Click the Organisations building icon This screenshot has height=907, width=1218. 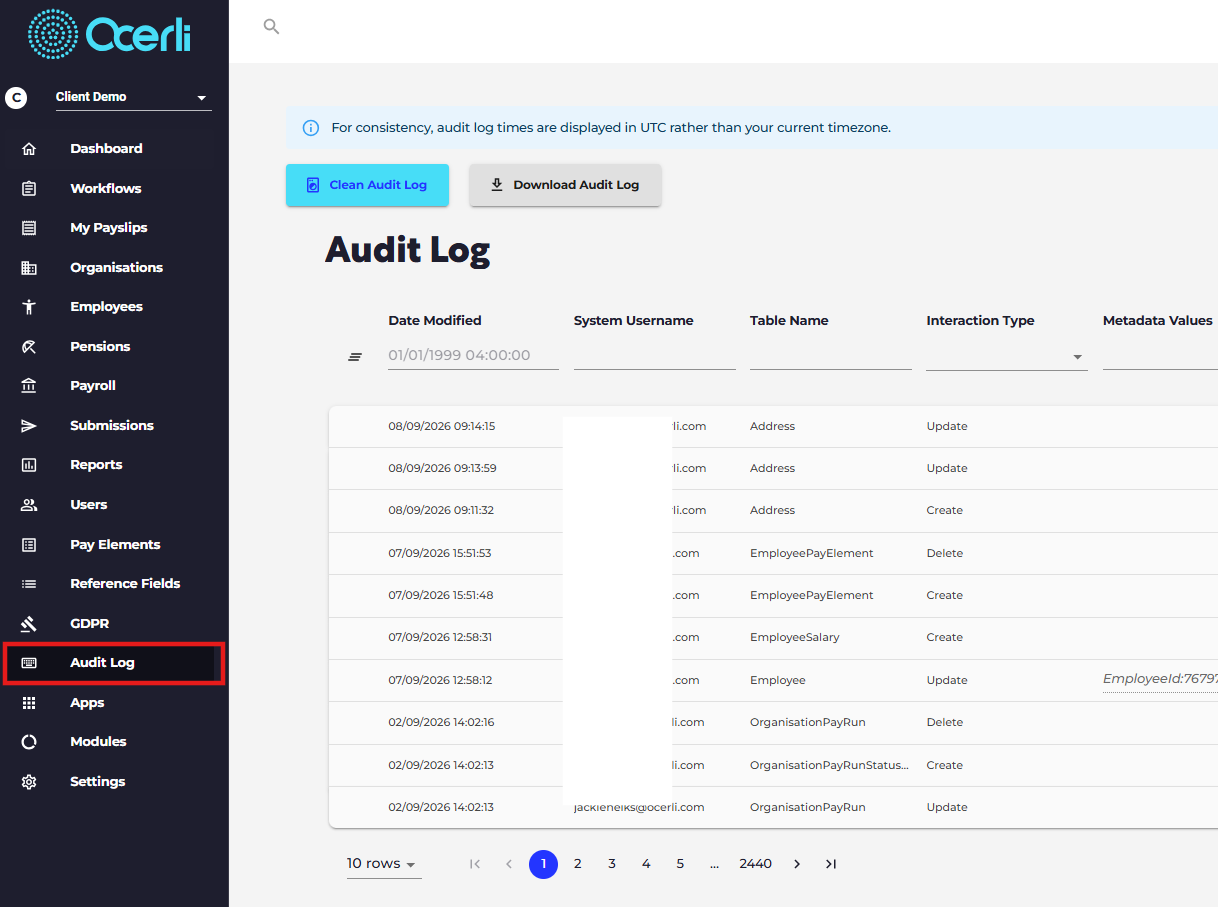[29, 268]
